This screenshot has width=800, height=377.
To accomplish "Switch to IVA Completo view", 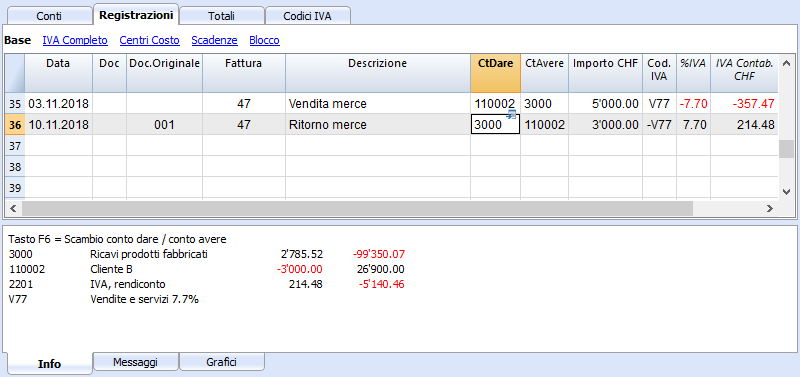I will 75,40.
